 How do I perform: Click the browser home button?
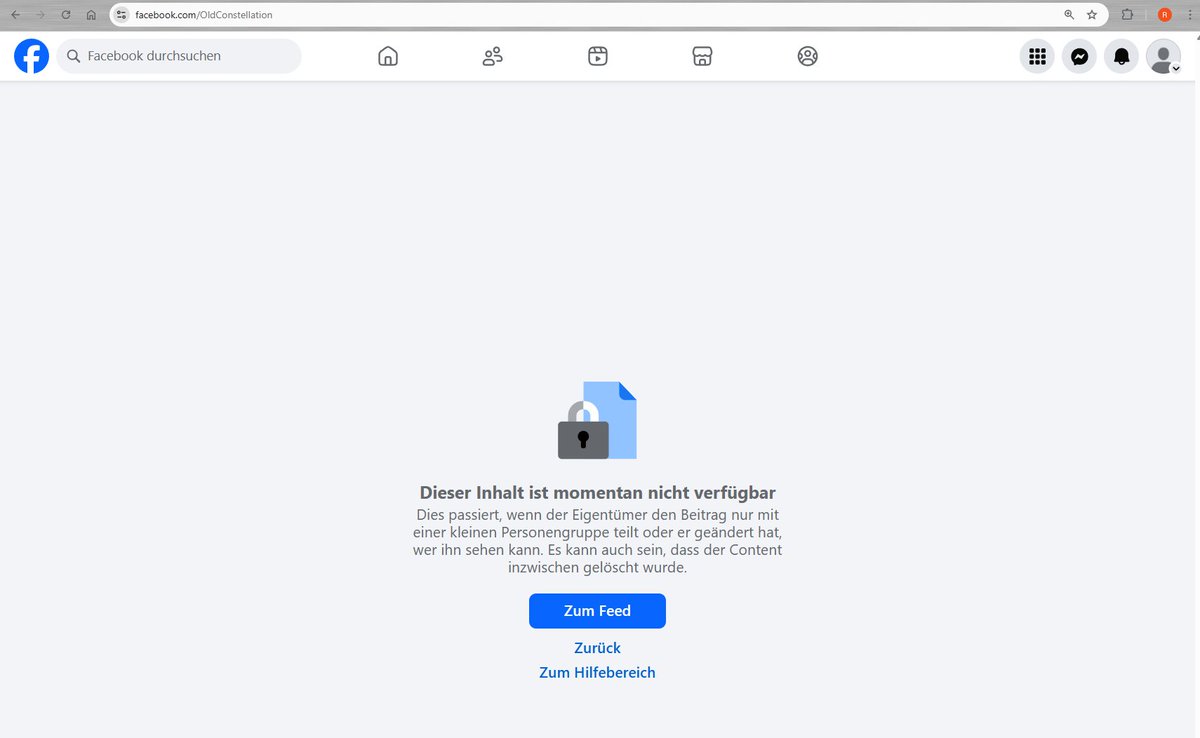click(91, 15)
